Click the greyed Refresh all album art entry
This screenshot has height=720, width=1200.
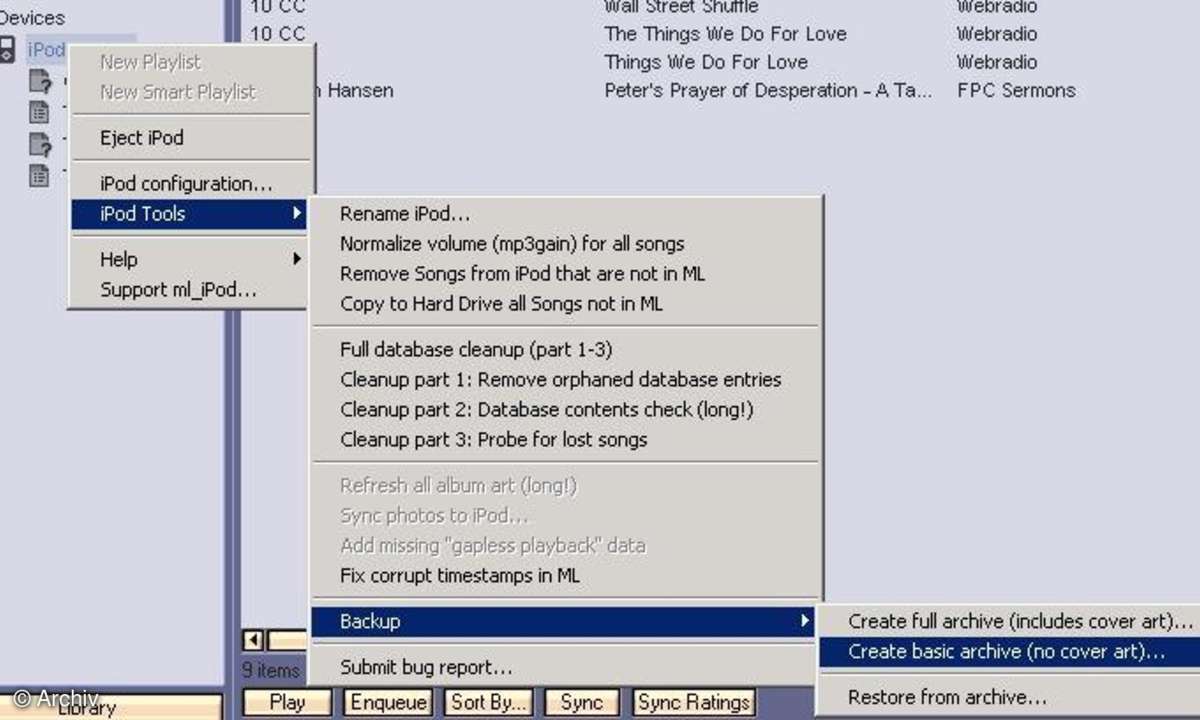(x=458, y=486)
